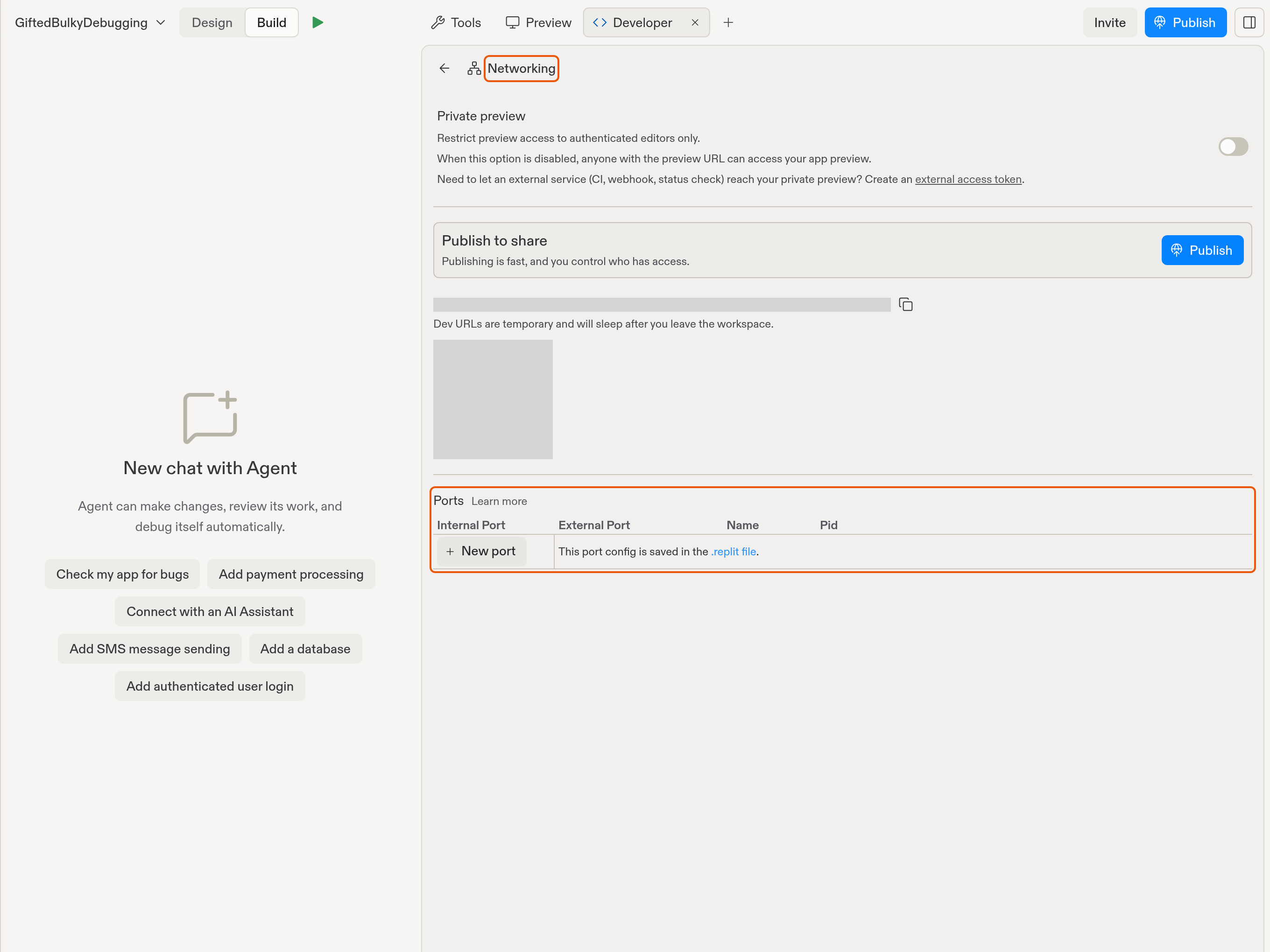Click the Internal Port column header
The image size is (1270, 952).
[x=471, y=525]
